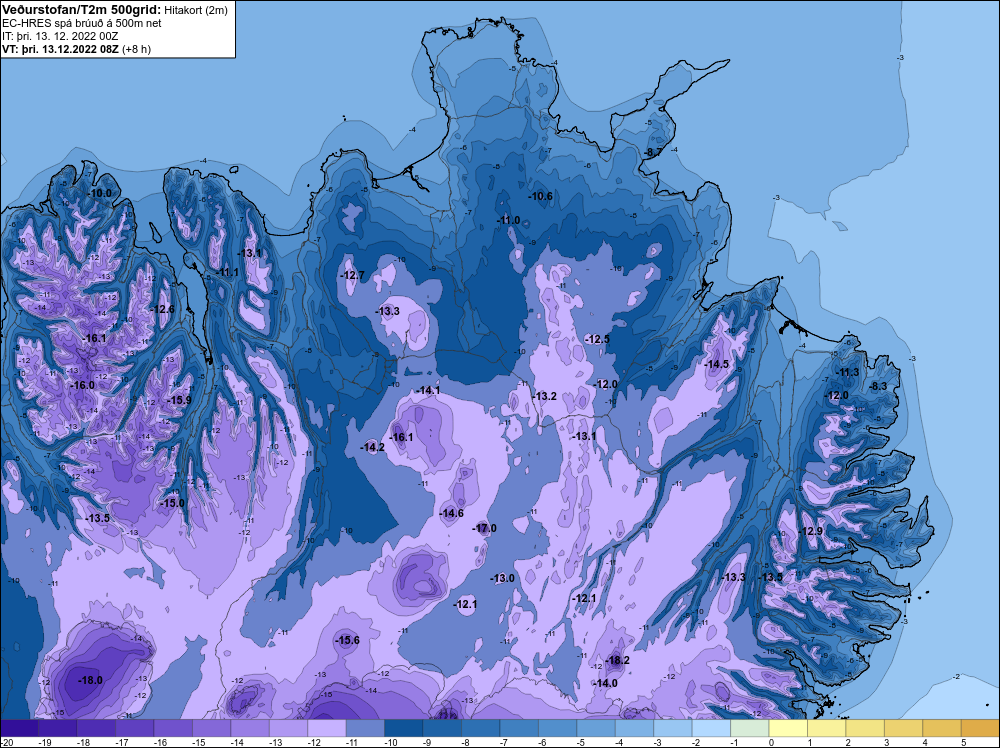The image size is (1000, 748).
Task: Click the -14.6 temperature value on the map
Action: pyautogui.click(x=452, y=513)
